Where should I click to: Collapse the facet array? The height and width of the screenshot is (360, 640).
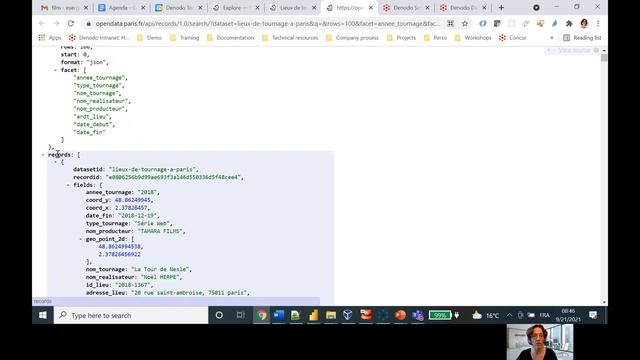point(56,70)
